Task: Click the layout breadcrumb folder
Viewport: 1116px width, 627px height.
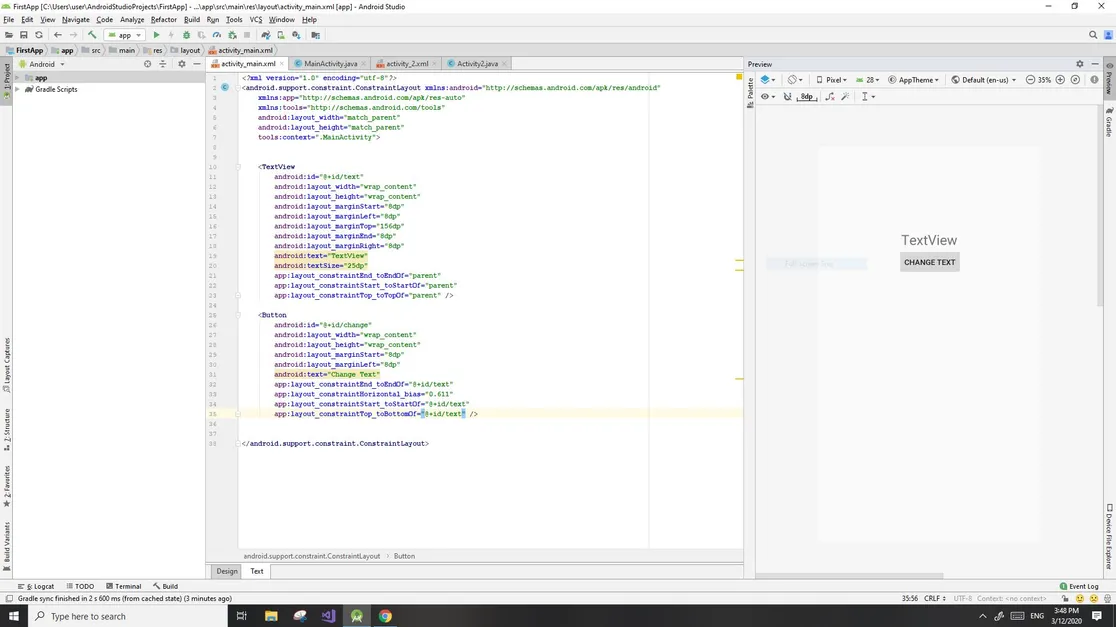Action: pyautogui.click(x=185, y=51)
